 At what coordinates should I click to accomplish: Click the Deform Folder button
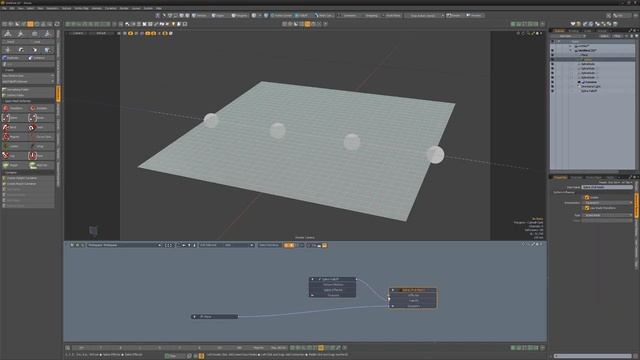click(28, 95)
